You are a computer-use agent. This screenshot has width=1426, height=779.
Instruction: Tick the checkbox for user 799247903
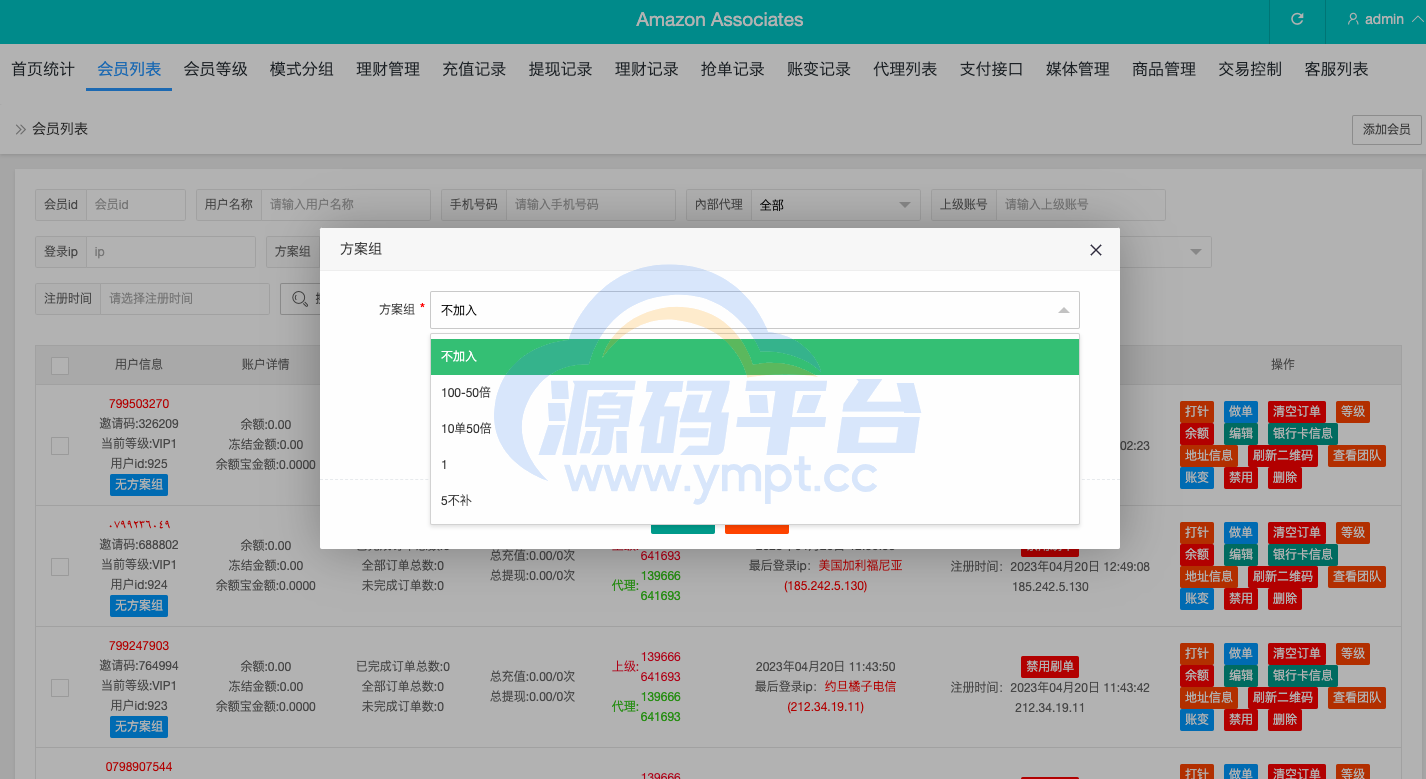coord(60,688)
